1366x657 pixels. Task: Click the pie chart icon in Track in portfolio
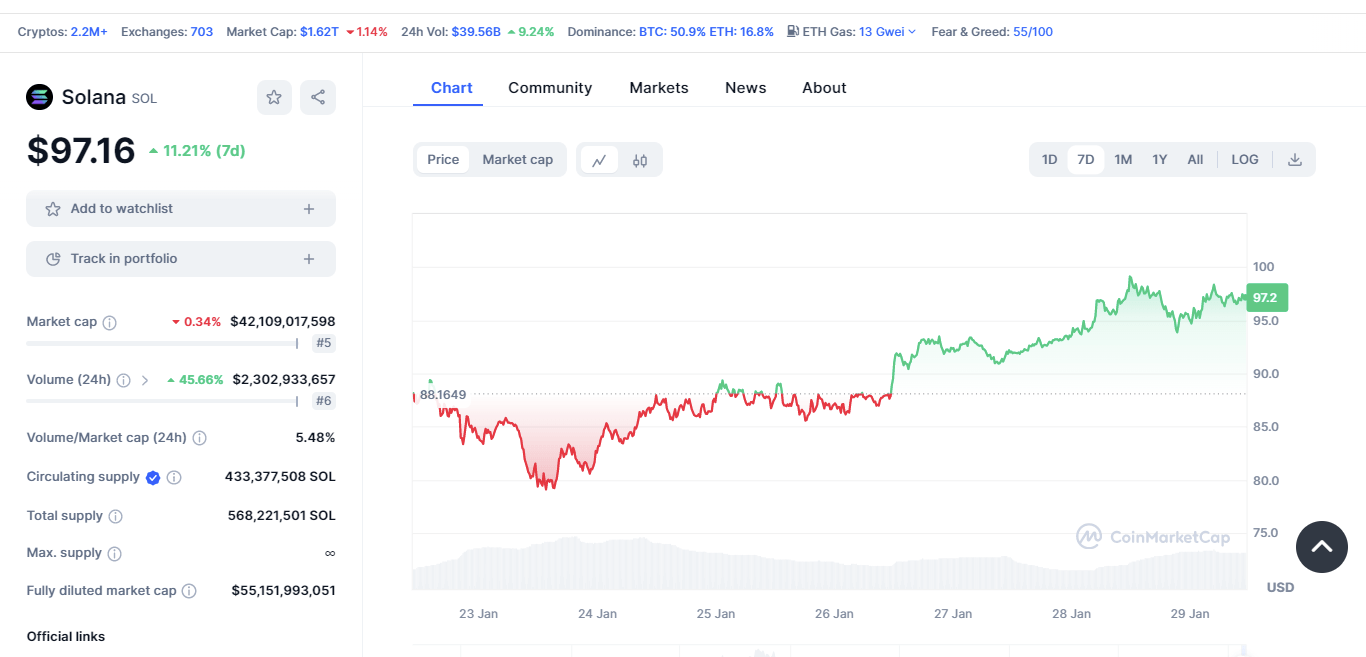click(x=53, y=259)
